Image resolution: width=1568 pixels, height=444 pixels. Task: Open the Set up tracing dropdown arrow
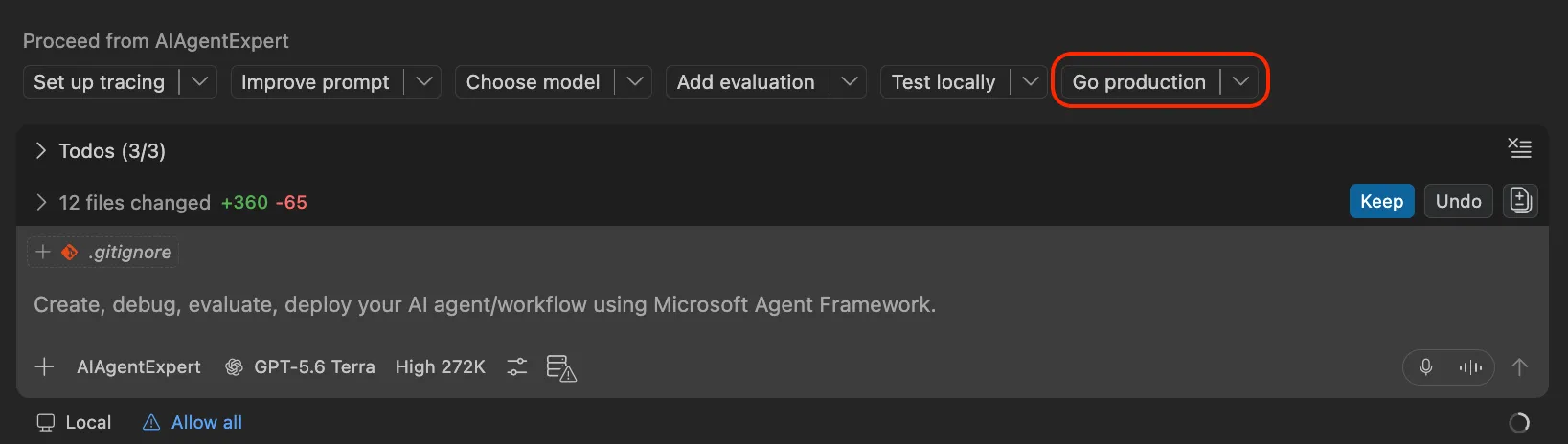[x=199, y=82]
